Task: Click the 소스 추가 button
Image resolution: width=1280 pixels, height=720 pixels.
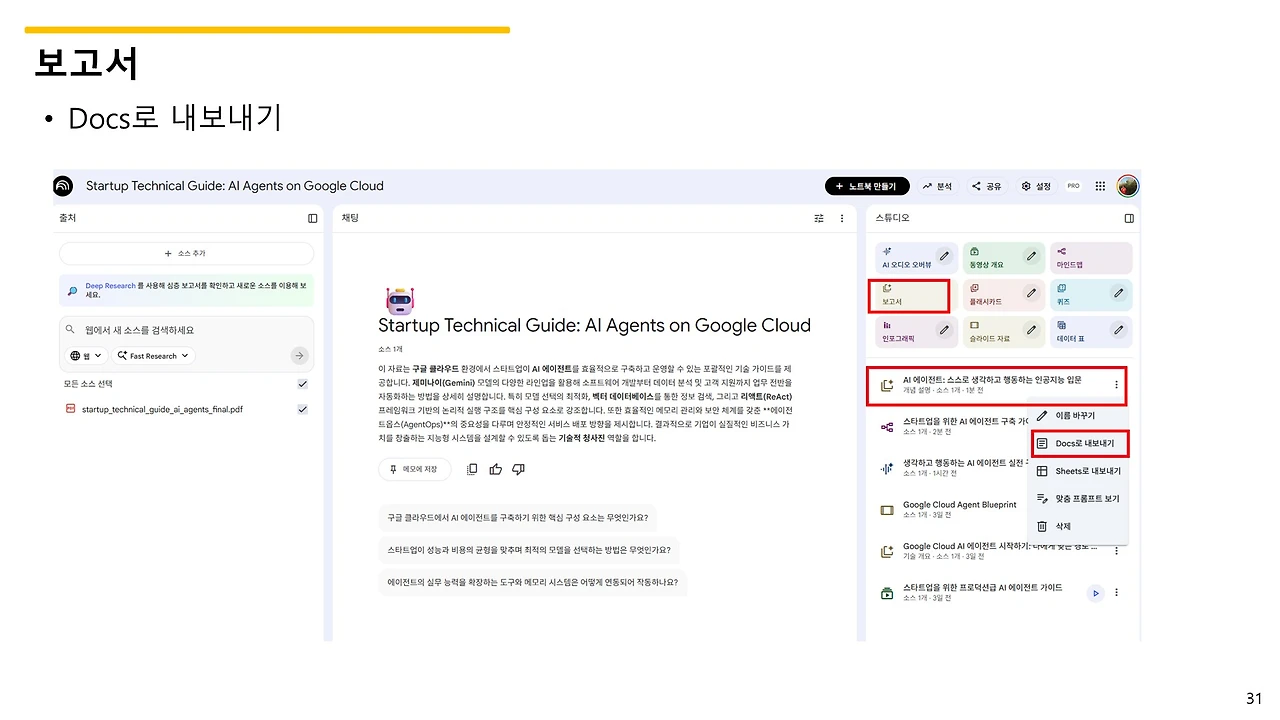Action: click(186, 253)
